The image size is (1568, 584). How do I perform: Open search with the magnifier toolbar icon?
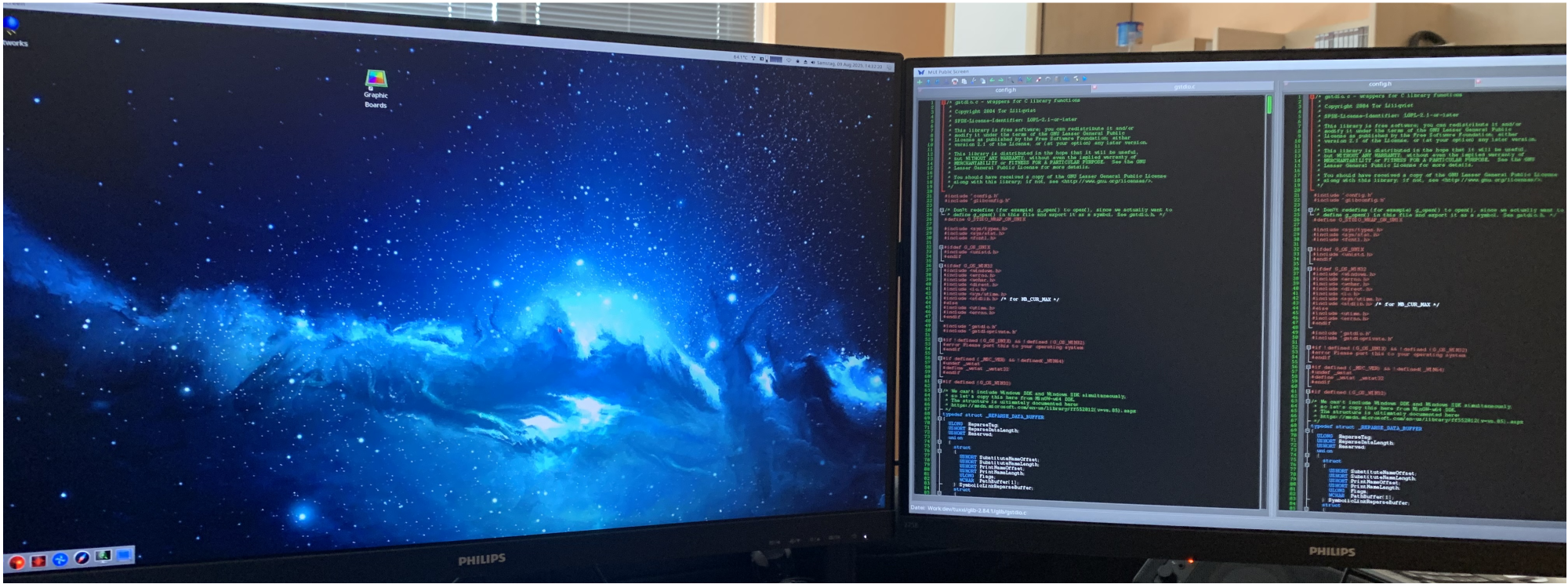(1011, 80)
